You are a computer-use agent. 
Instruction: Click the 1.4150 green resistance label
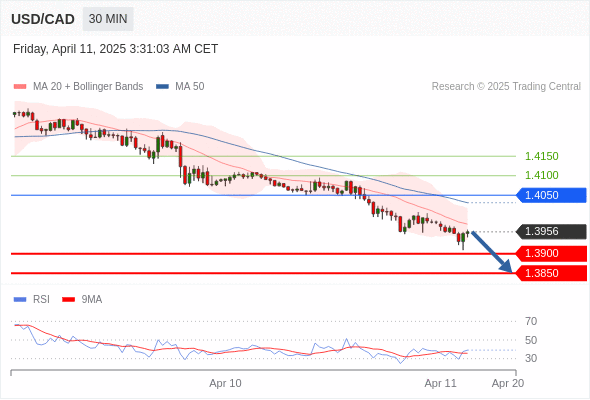(541, 156)
